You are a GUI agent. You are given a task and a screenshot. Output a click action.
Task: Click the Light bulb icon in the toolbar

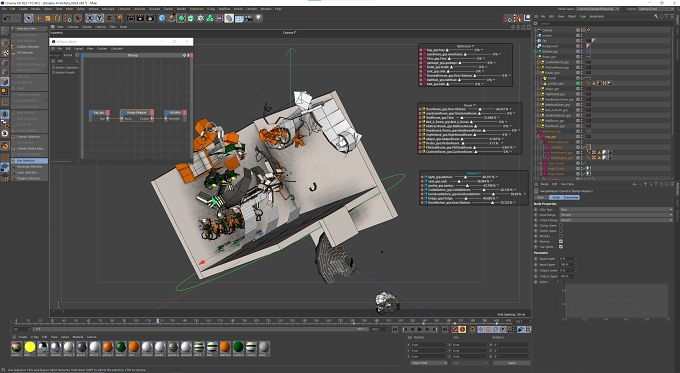tap(258, 18)
